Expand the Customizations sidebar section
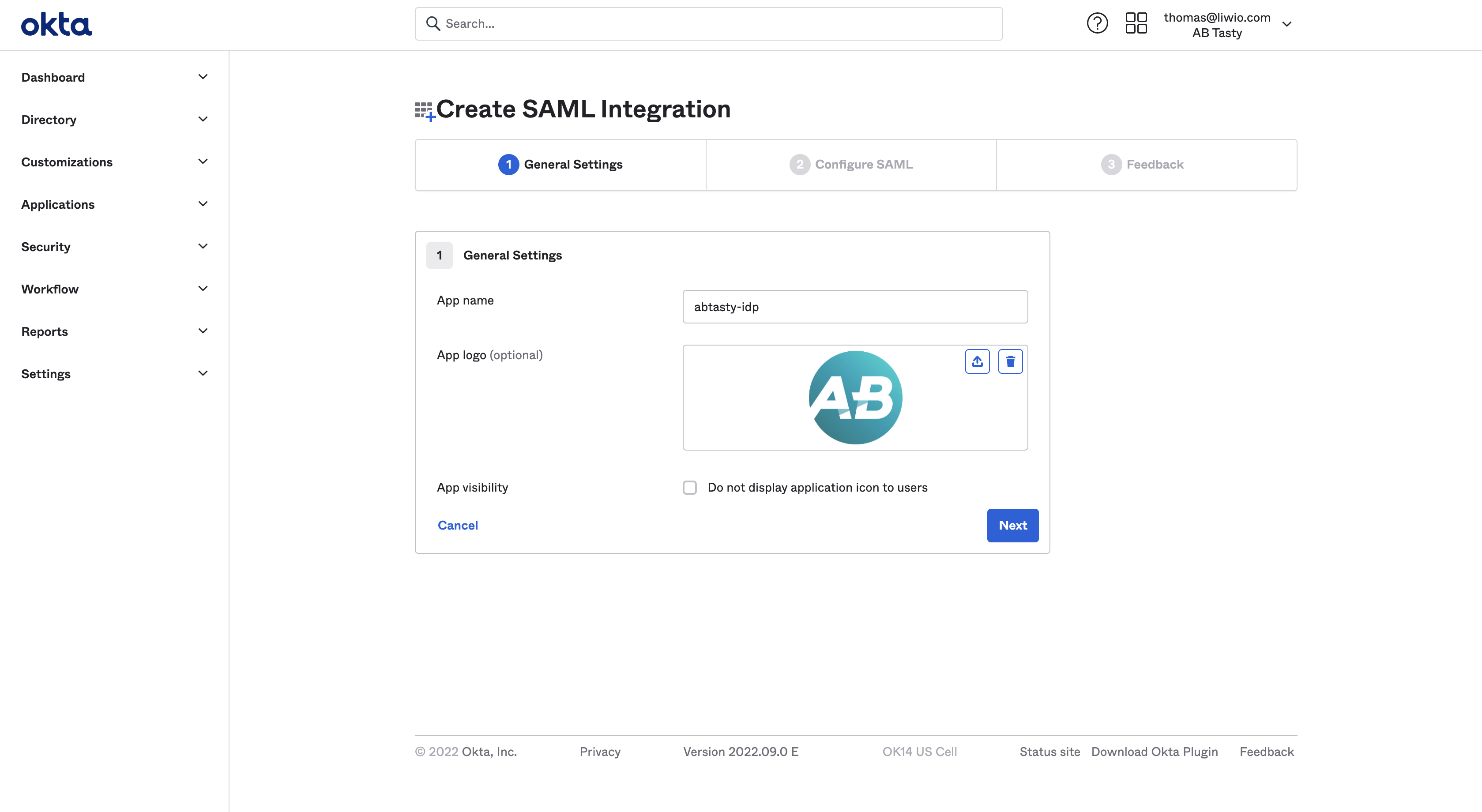The image size is (1482, 812). pos(114,162)
